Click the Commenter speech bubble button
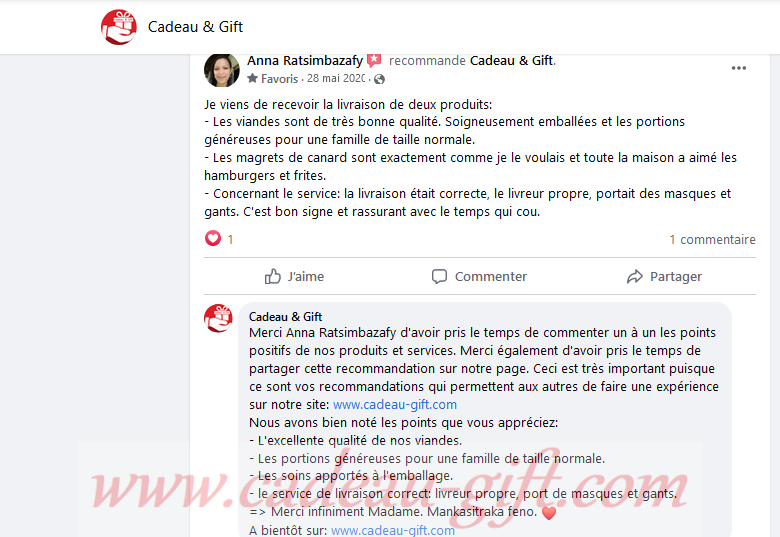This screenshot has width=780, height=537. (x=480, y=276)
